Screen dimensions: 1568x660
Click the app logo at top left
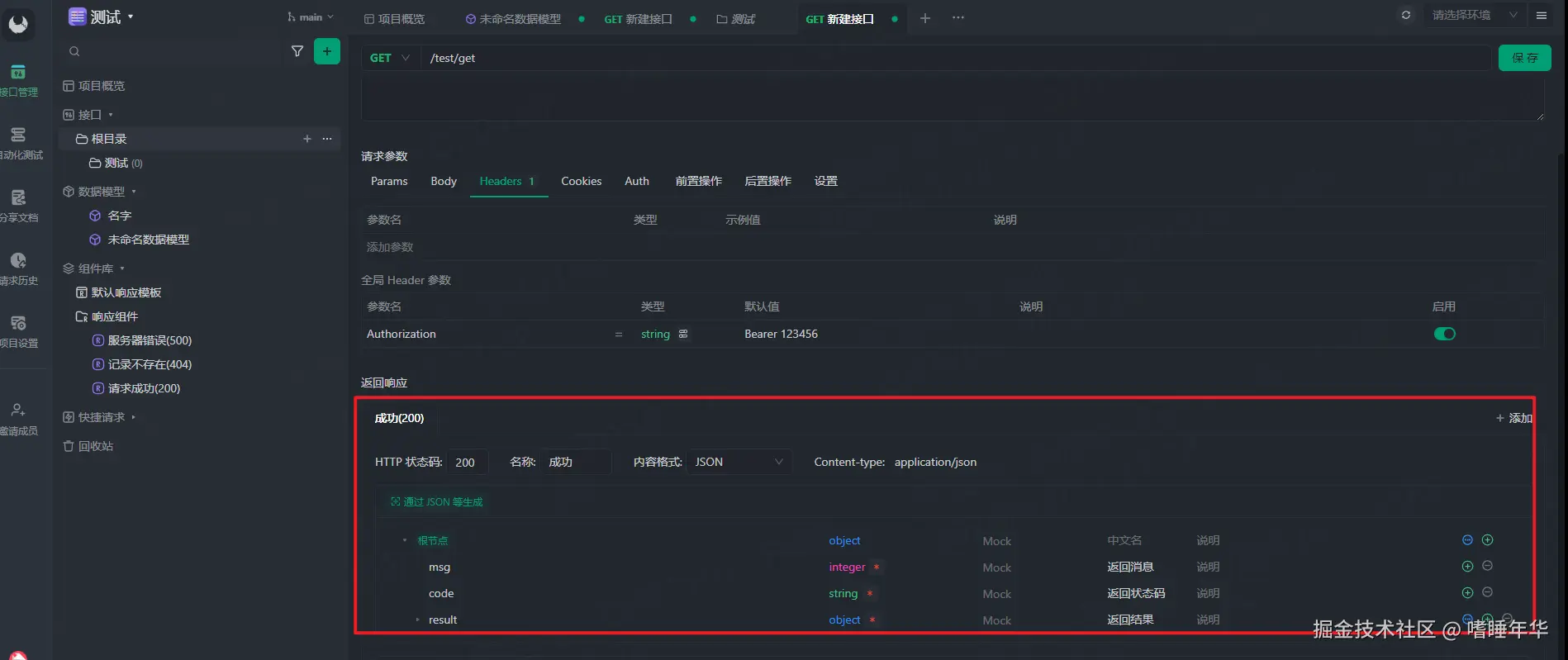click(x=18, y=24)
